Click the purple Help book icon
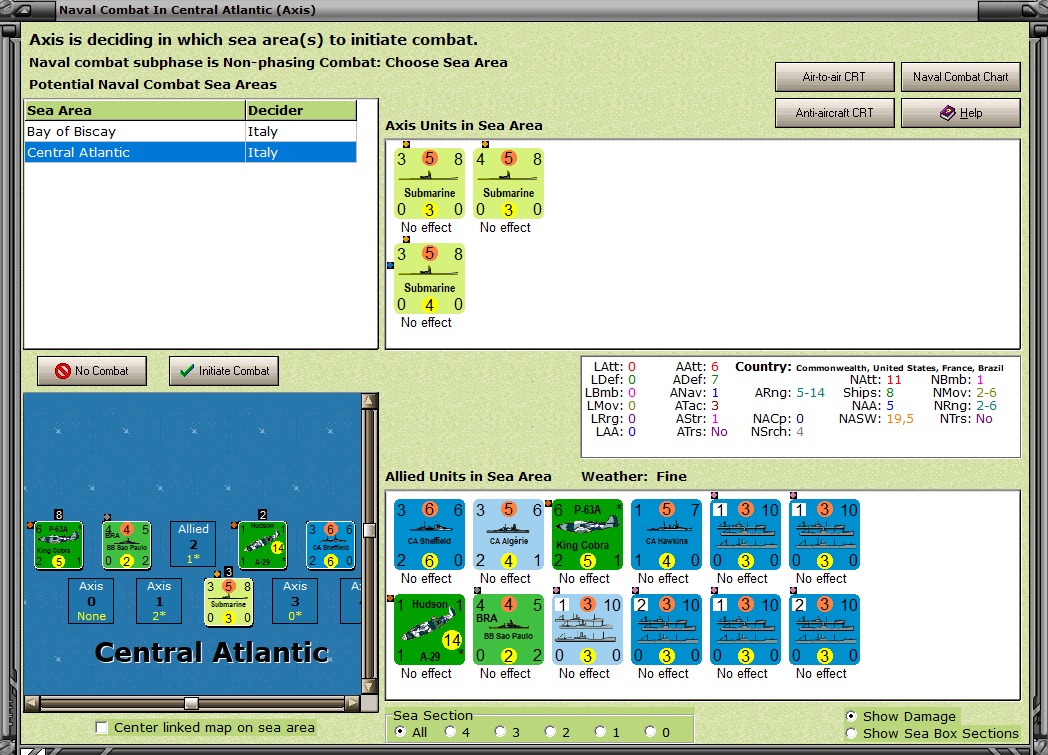Image resolution: width=1048 pixels, height=755 pixels. pyautogui.click(x=948, y=113)
